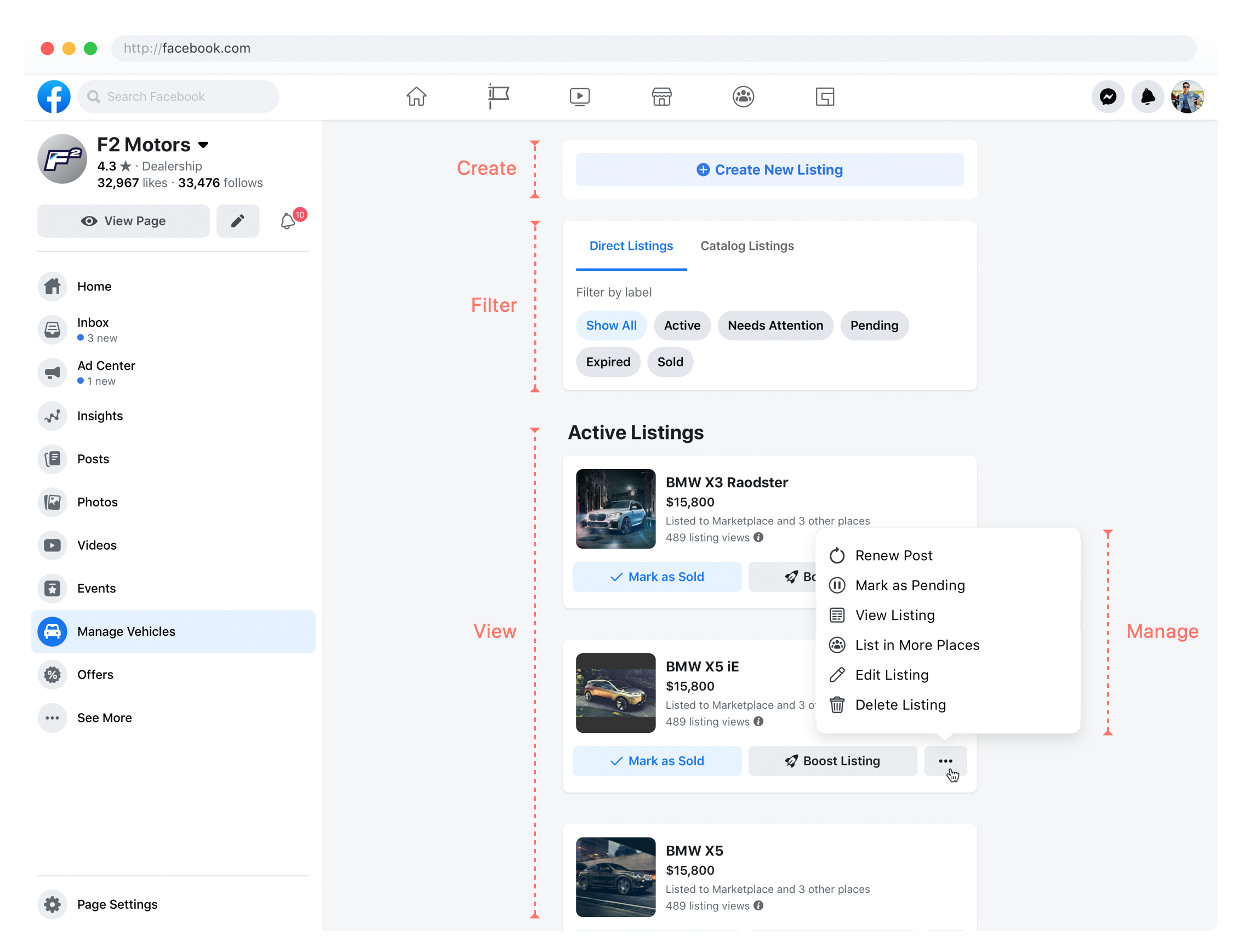
Task: Select the Expired filter chip
Action: click(x=608, y=362)
